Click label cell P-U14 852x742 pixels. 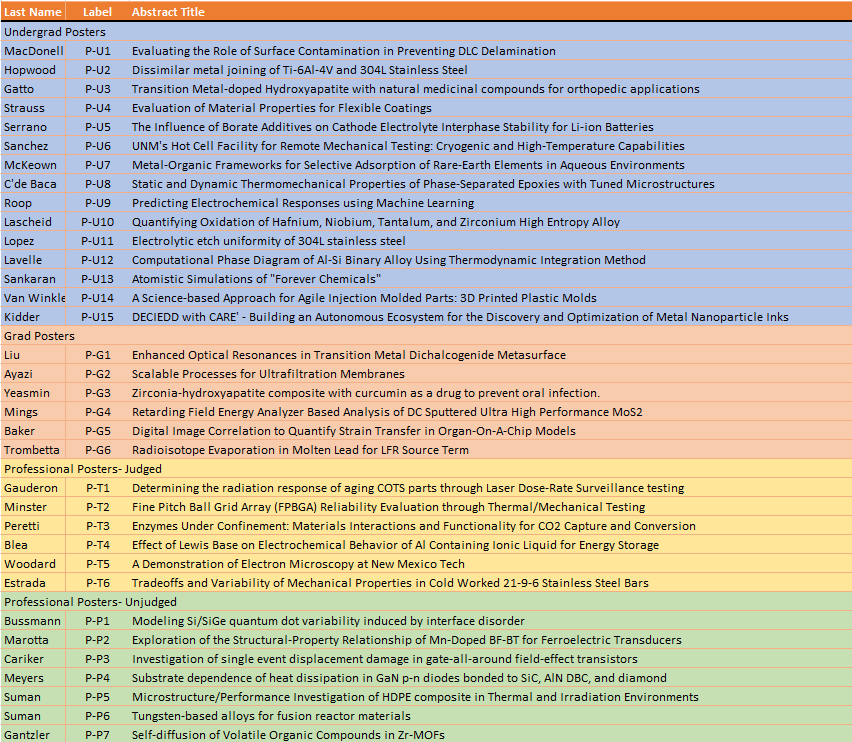pyautogui.click(x=97, y=298)
